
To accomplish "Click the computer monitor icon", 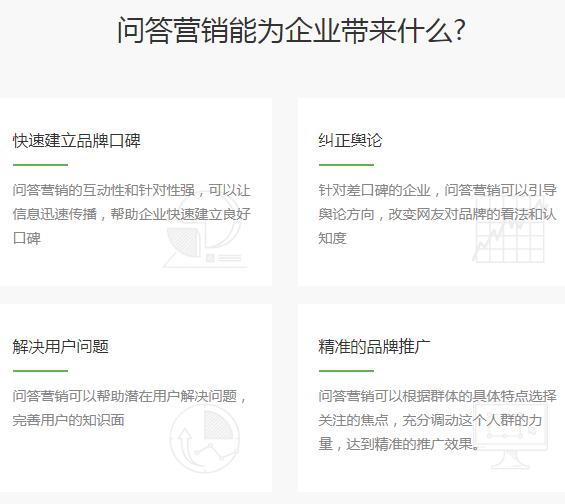I will point(511,436).
